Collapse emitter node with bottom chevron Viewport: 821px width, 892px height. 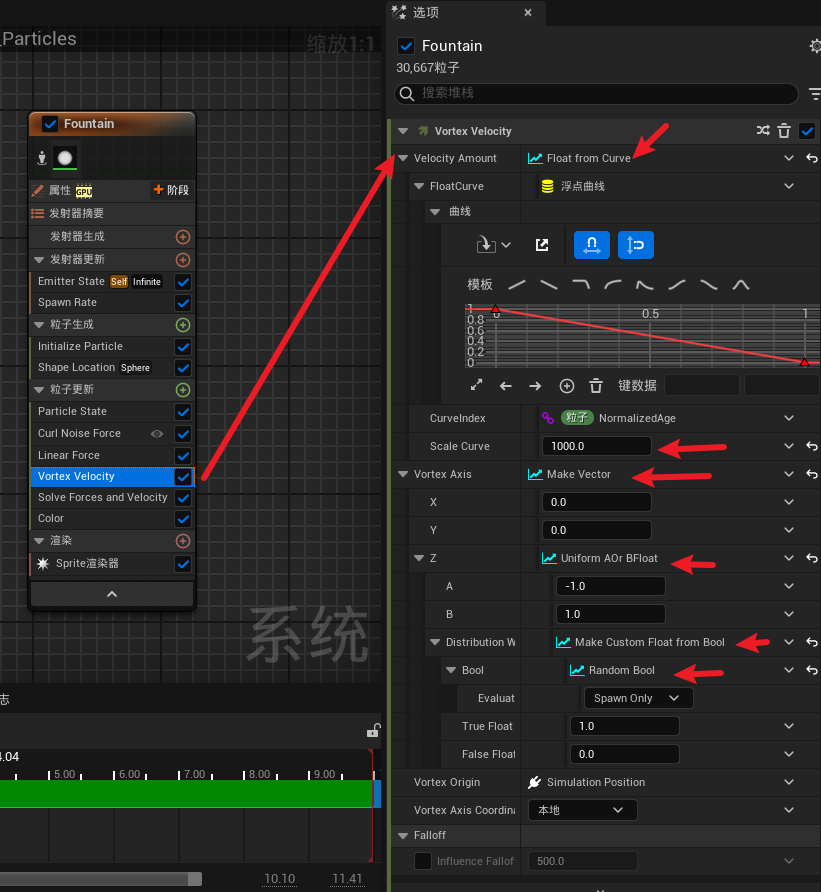click(112, 594)
